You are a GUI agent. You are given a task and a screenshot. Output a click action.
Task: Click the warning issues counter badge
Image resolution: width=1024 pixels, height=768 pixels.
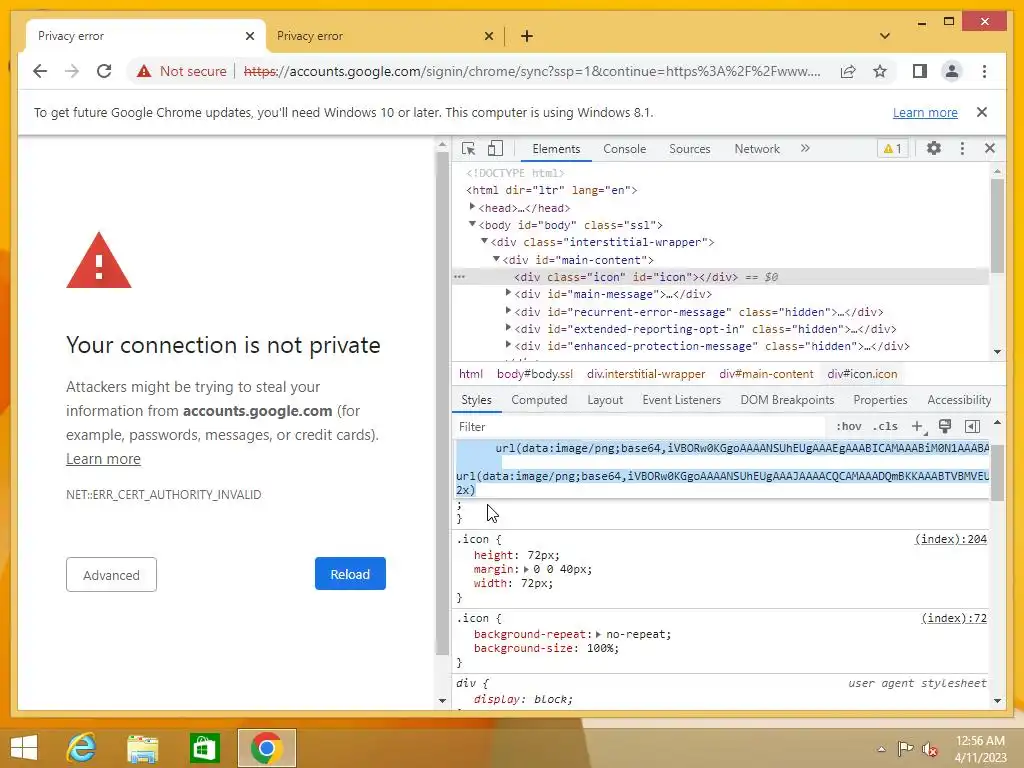(893, 149)
